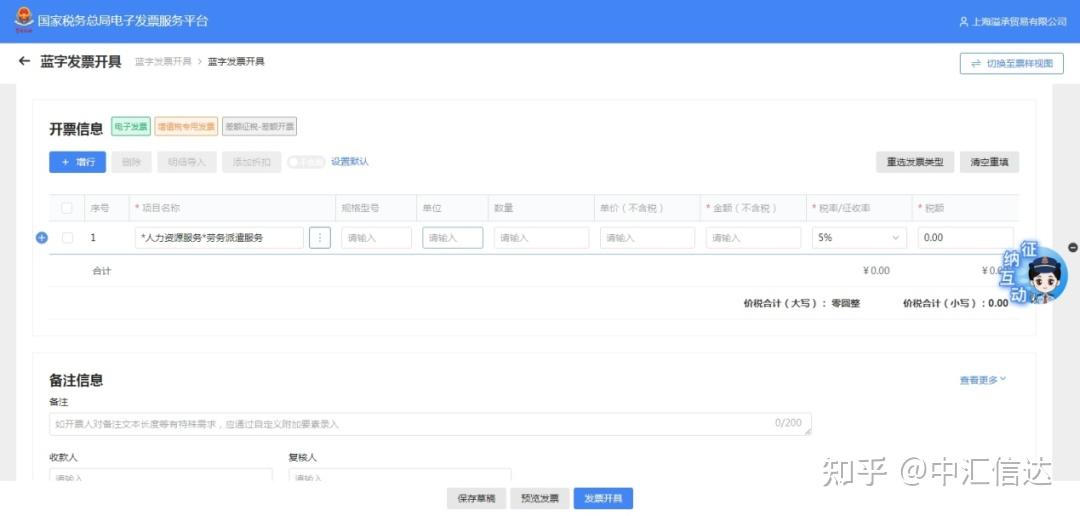Click the 价税合计(小写) 0.00 text
The width and height of the screenshot is (1080, 516).
tap(956, 303)
